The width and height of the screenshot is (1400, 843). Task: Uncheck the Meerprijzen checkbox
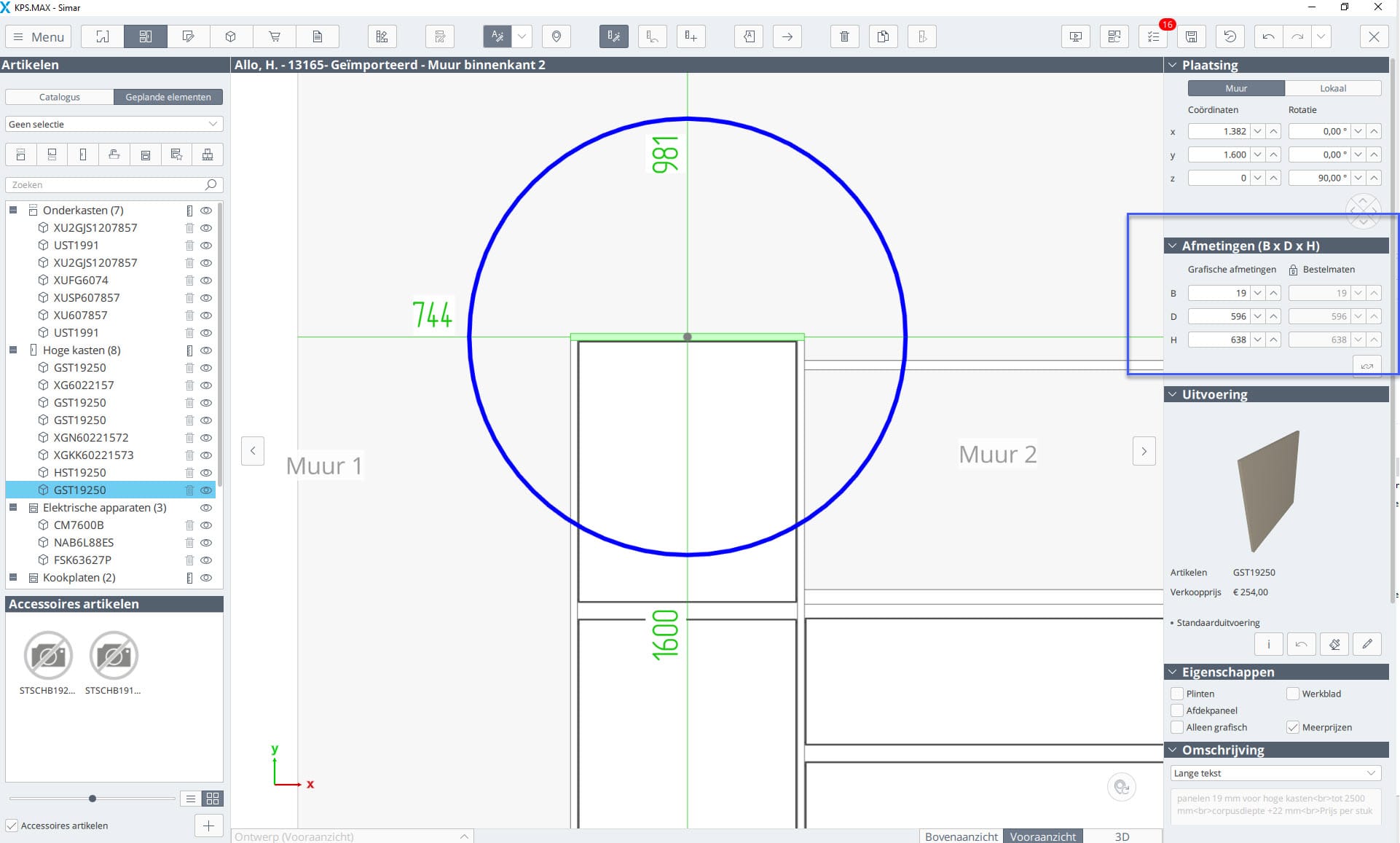point(1293,727)
